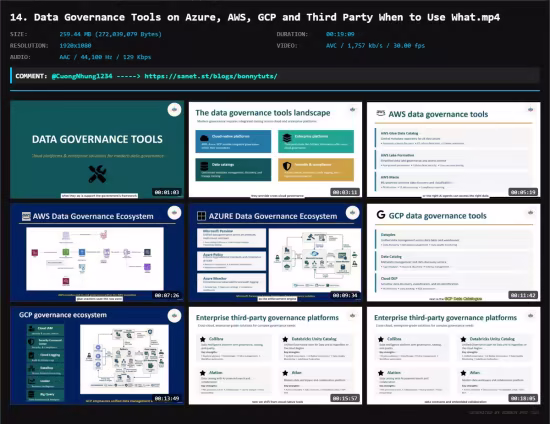Click the AWS Lake Formation entry
Screen dimensions: 550x424
[452, 160]
